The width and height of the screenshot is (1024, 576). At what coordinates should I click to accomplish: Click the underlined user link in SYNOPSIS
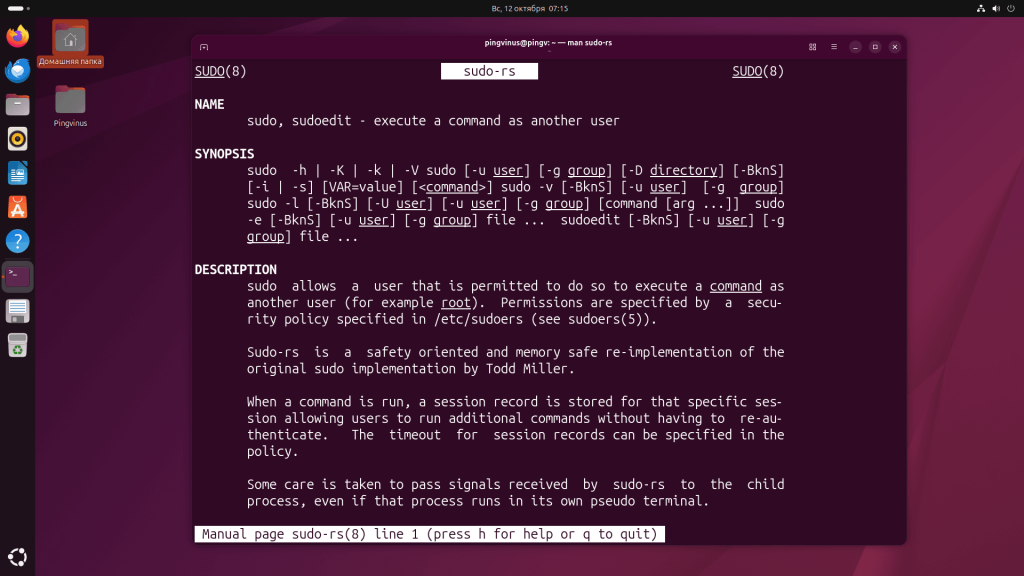click(508, 170)
